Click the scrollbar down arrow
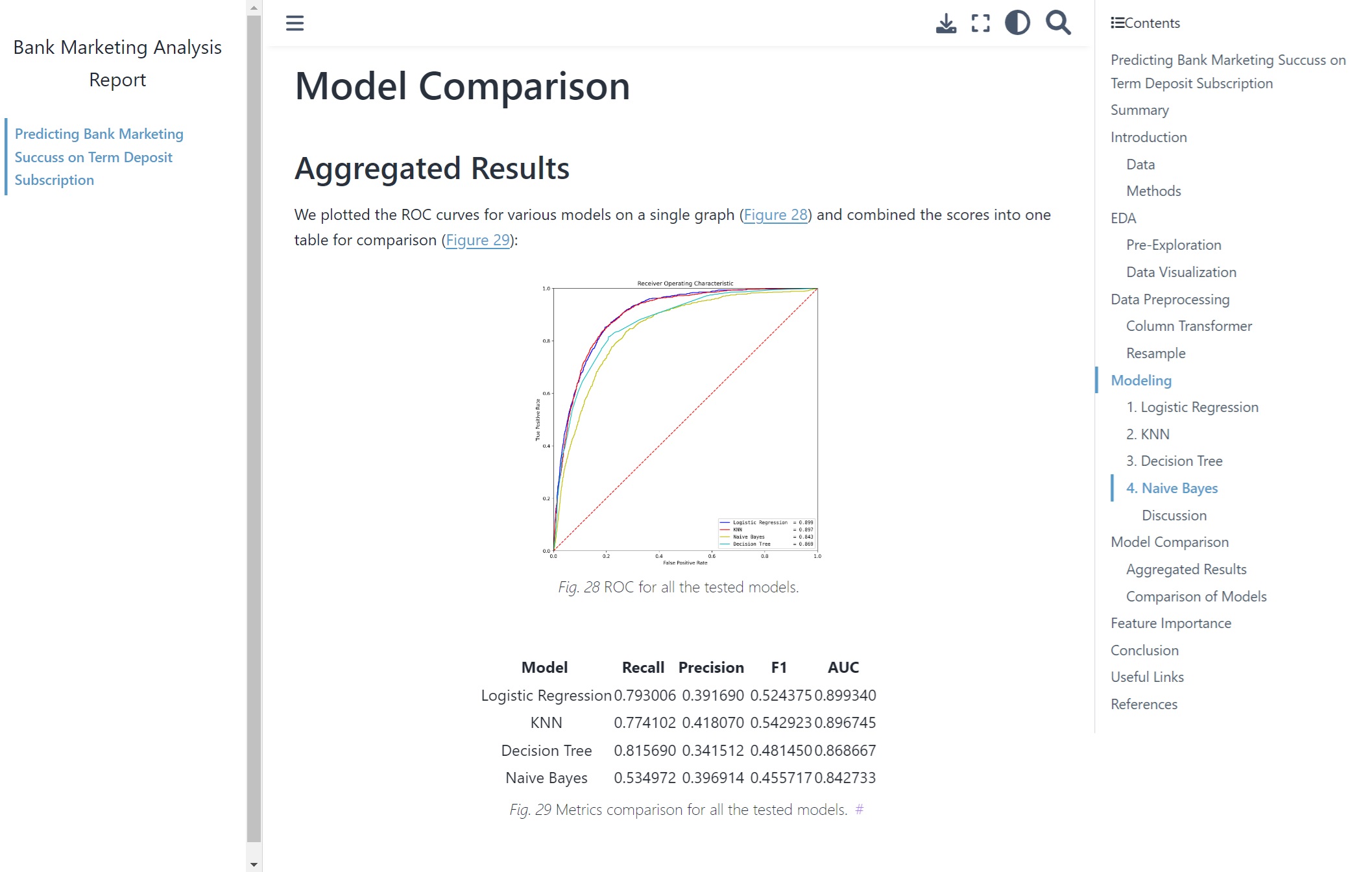 [254, 864]
